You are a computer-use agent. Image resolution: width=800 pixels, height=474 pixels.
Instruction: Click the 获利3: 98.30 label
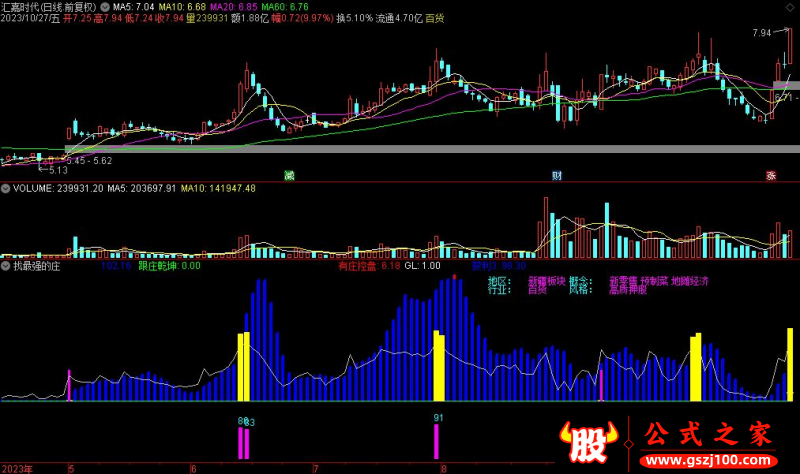pos(498,266)
